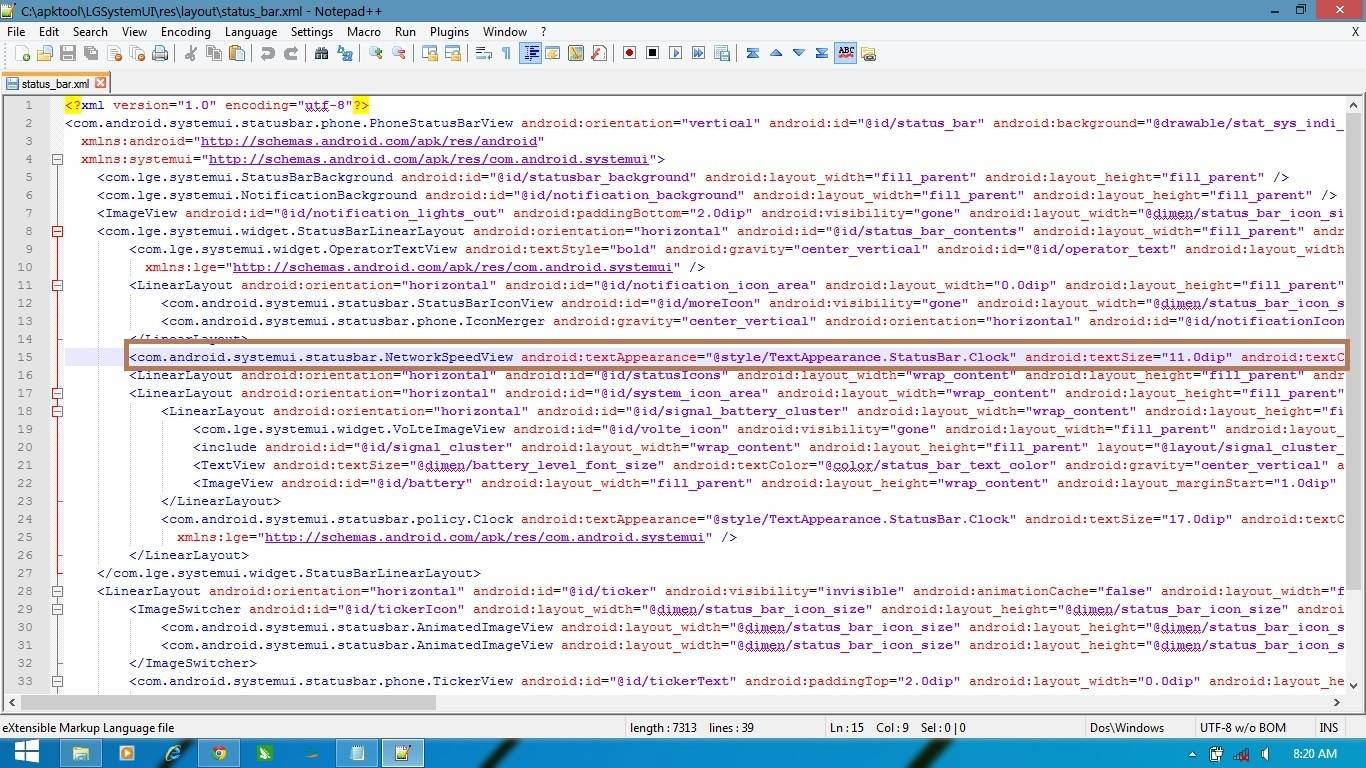Click the Open file toolbar icon
The image size is (1366, 768).
coord(45,53)
